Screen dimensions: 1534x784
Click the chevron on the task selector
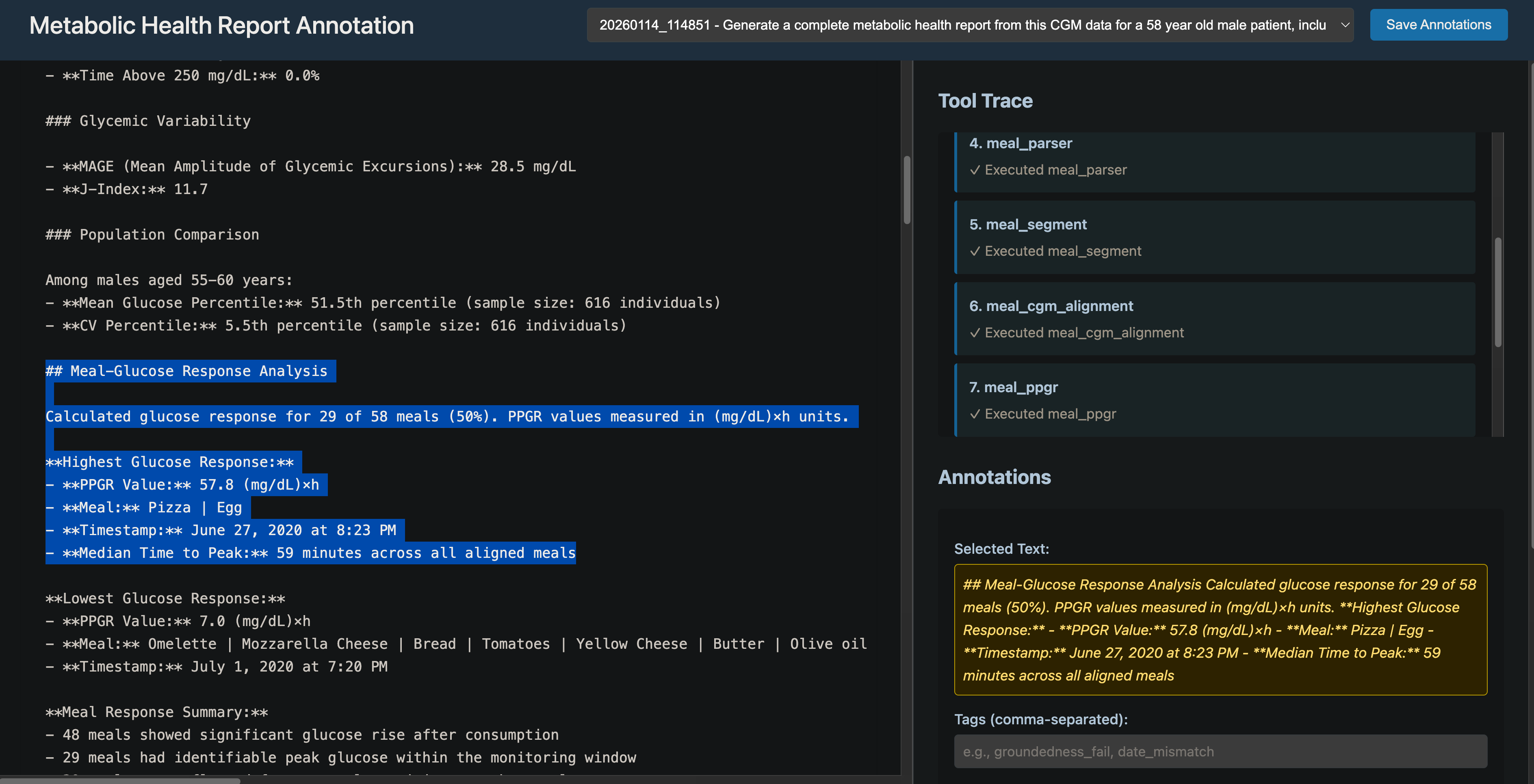point(1345,25)
